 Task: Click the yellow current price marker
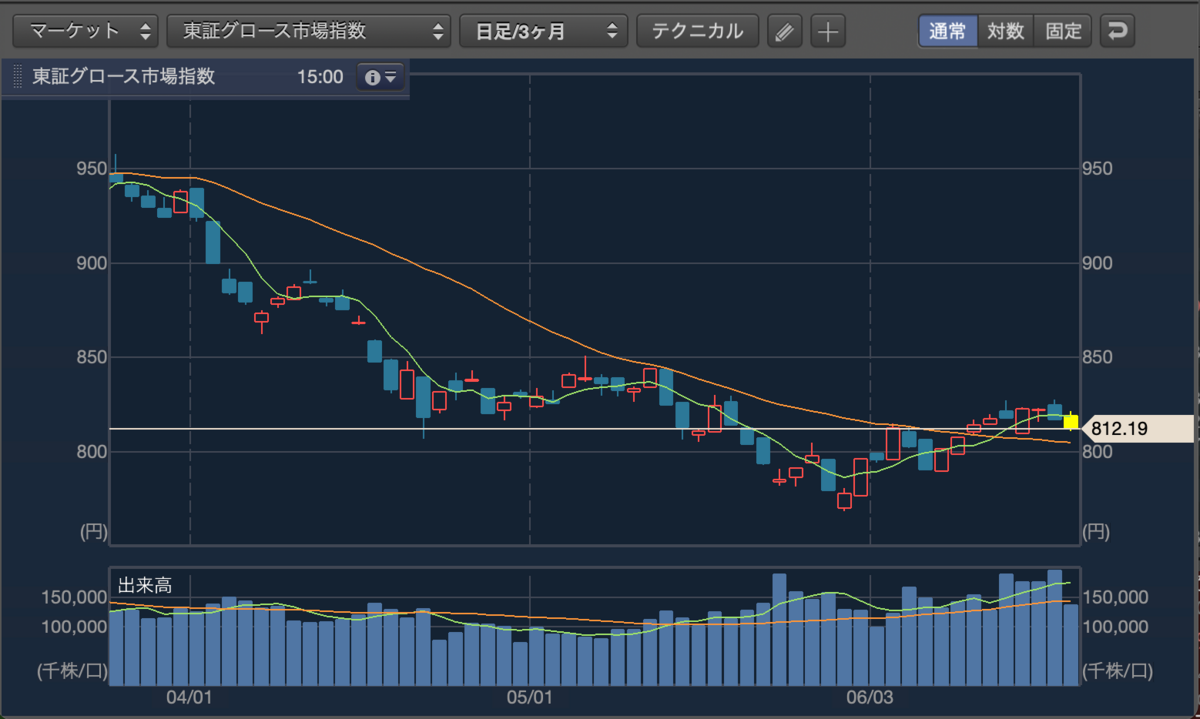(1071, 421)
